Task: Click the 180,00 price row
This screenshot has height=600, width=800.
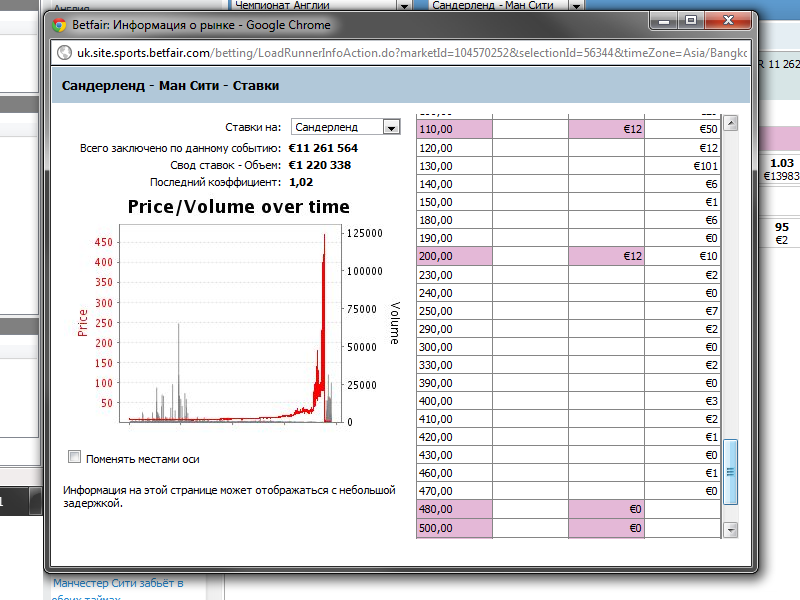Action: pos(568,220)
